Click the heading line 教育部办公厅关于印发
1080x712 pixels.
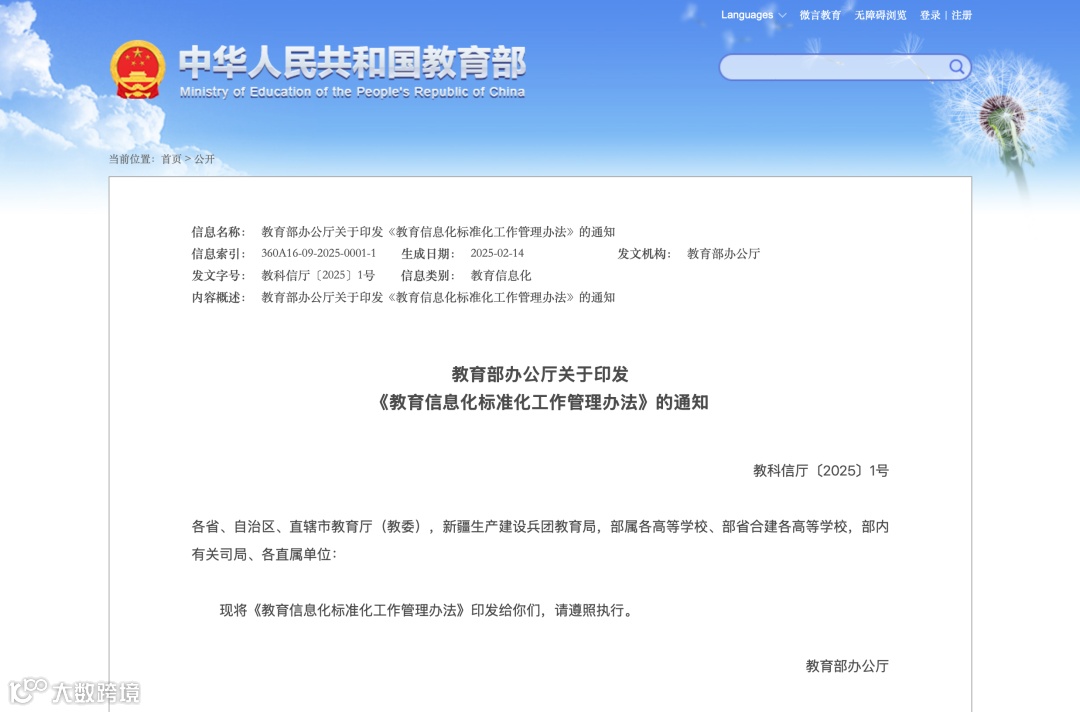coord(540,374)
